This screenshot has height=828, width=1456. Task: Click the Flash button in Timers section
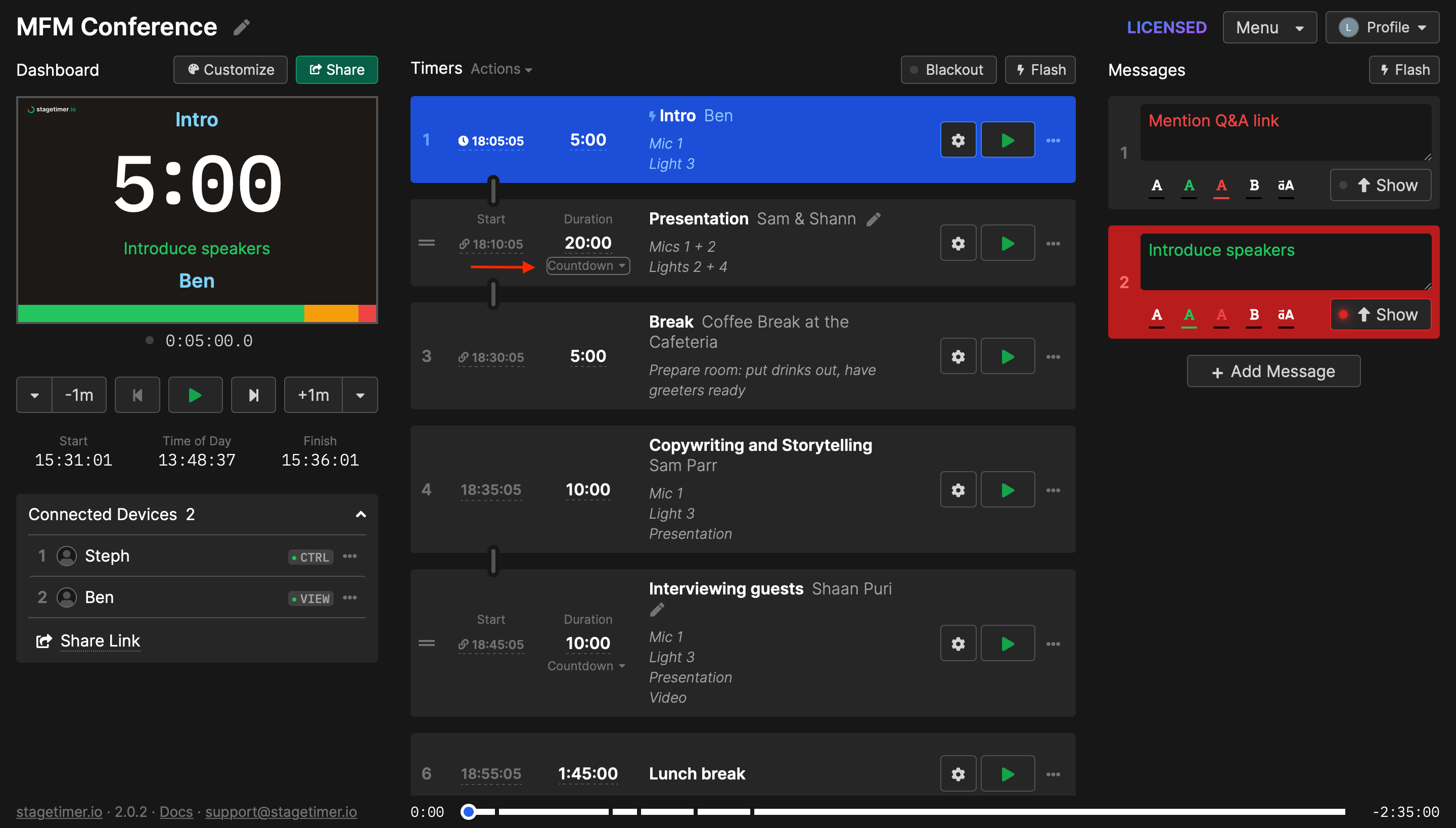1040,69
